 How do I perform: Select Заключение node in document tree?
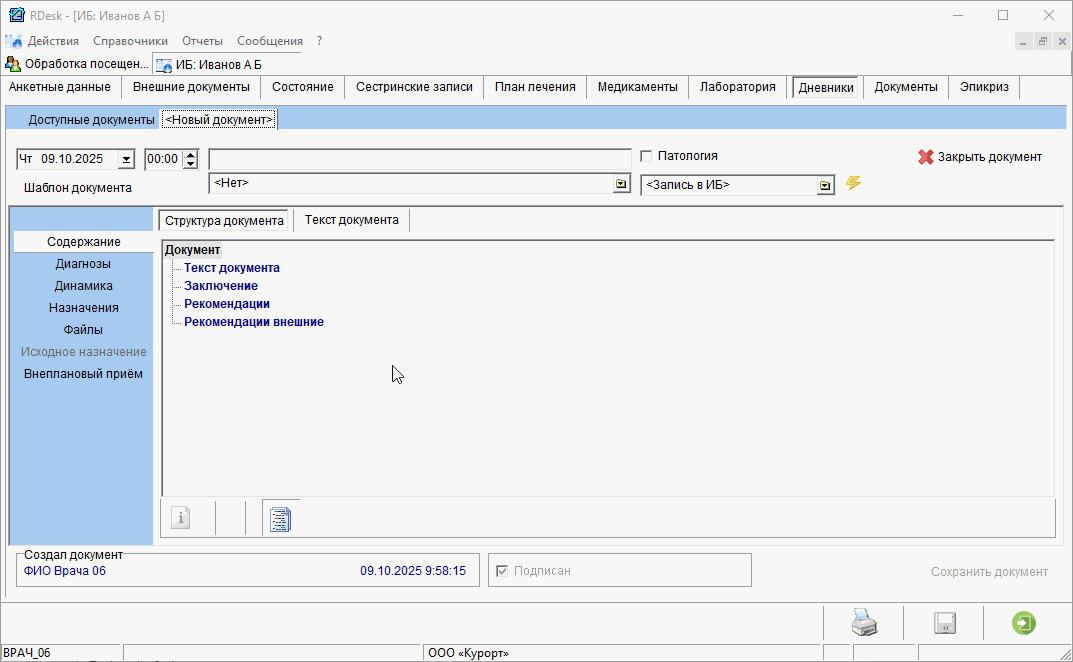[221, 286]
